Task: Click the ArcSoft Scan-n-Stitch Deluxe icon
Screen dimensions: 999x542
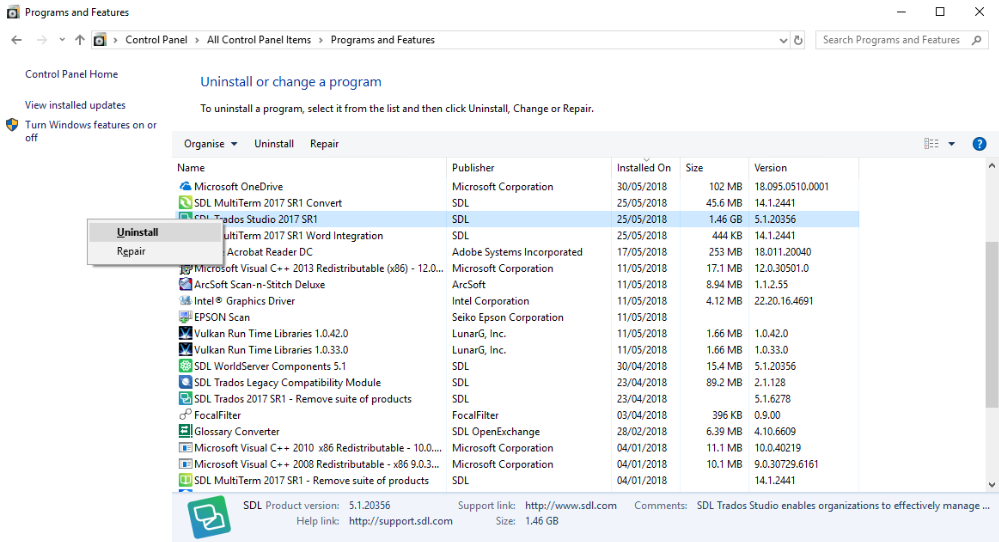Action: click(185, 284)
